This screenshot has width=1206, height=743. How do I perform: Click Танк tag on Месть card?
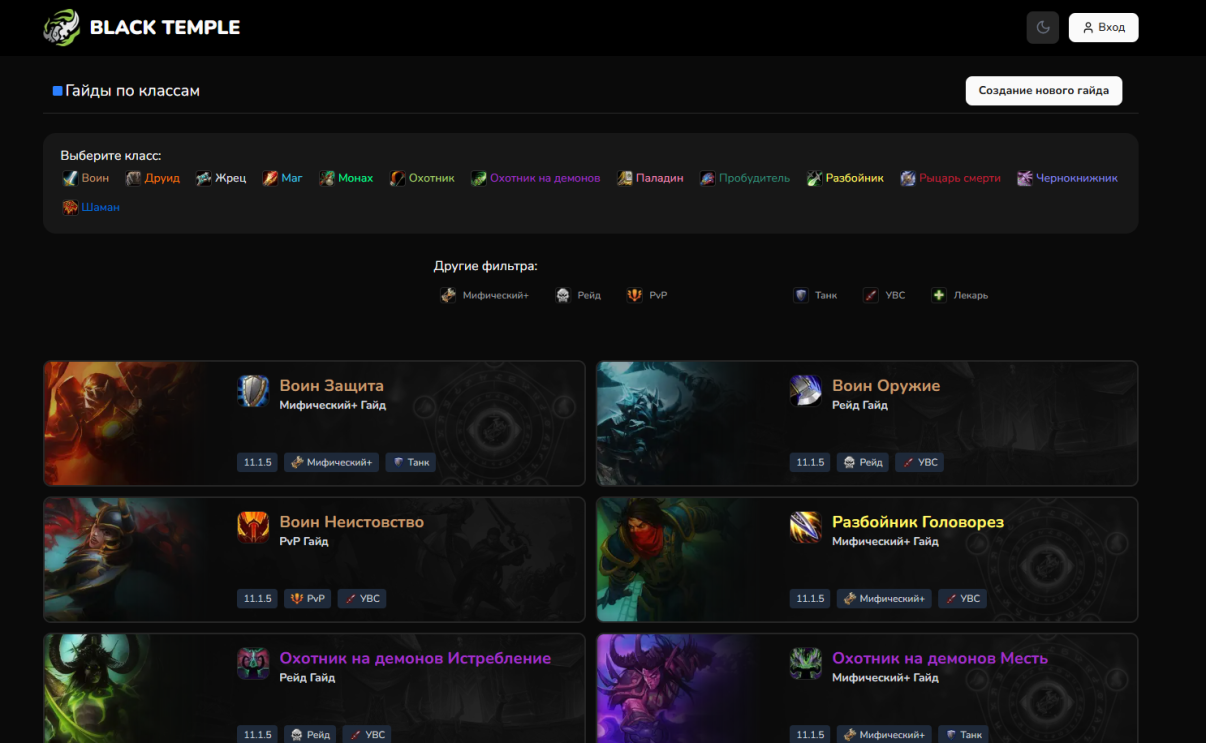pyautogui.click(x=963, y=734)
